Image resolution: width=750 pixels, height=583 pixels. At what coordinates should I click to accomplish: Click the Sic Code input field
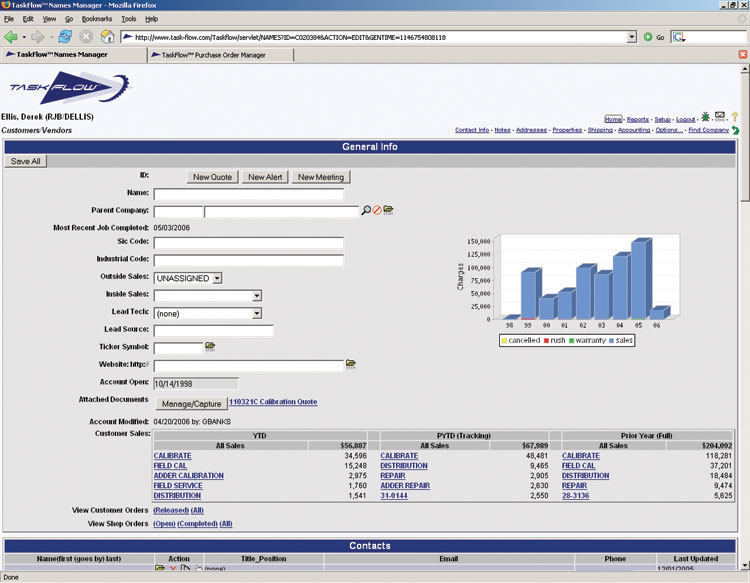[x=249, y=243]
